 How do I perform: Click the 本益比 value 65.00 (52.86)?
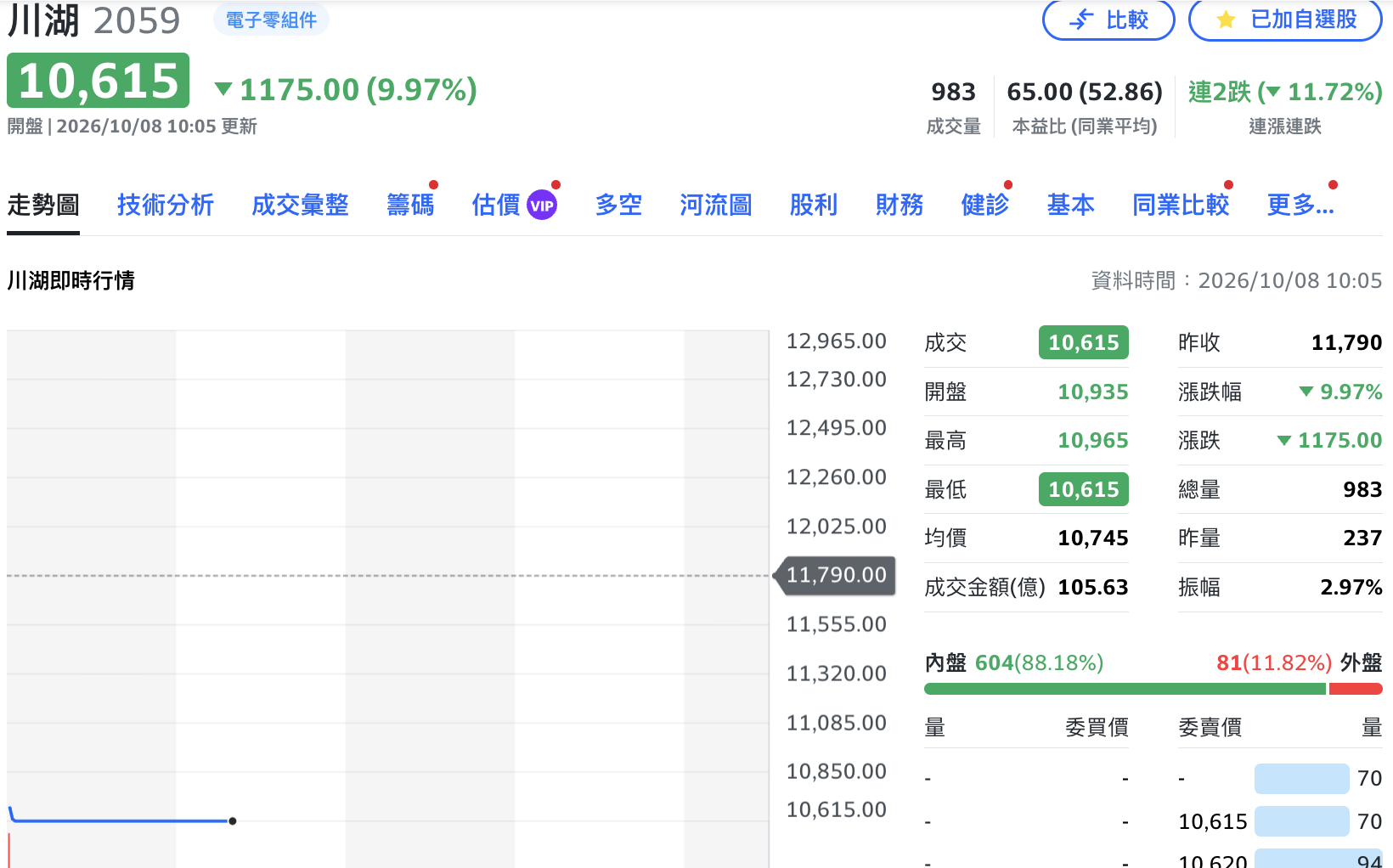[x=1085, y=92]
